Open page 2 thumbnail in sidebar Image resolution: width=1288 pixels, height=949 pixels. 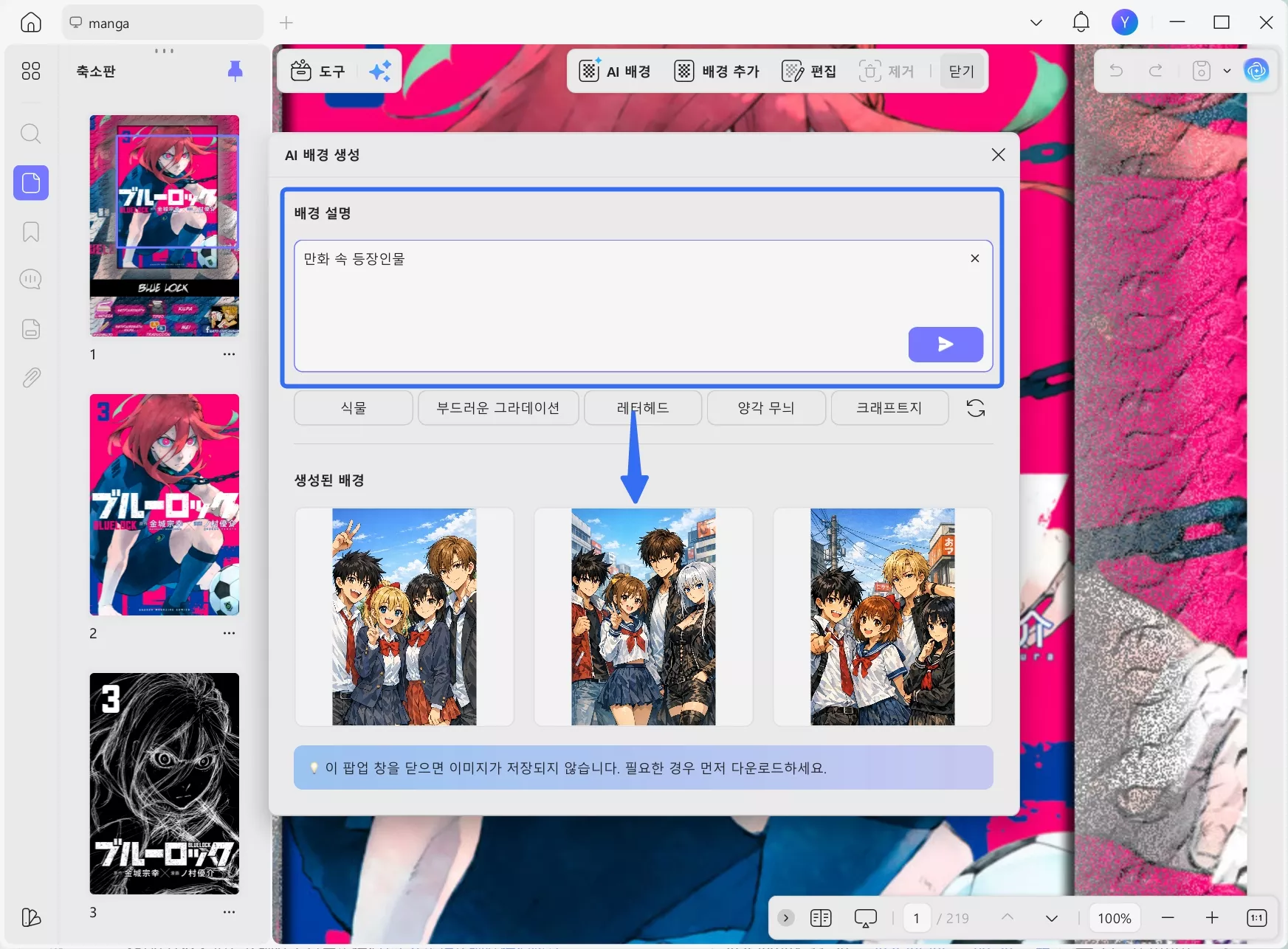coord(165,505)
